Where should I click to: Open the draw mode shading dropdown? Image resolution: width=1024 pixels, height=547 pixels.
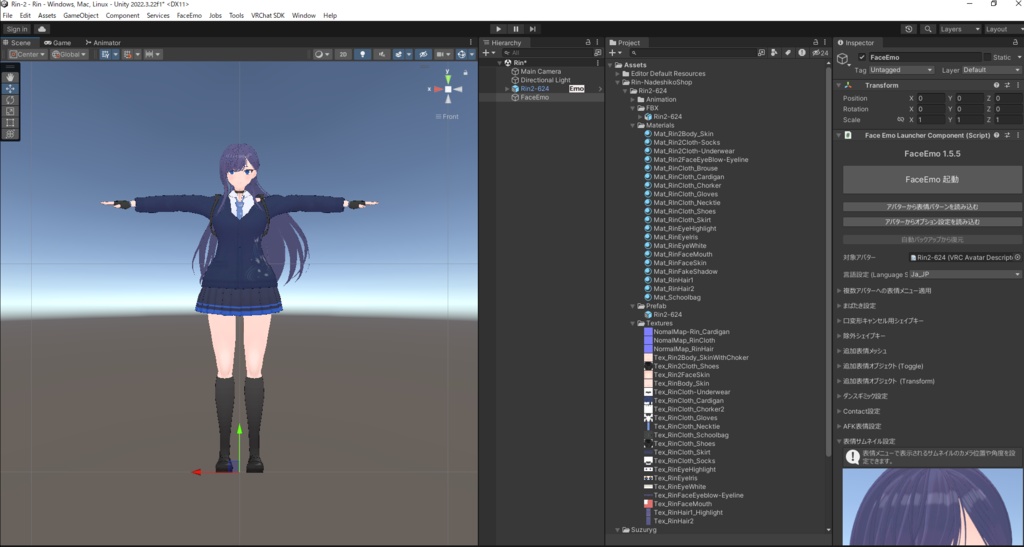tap(321, 54)
